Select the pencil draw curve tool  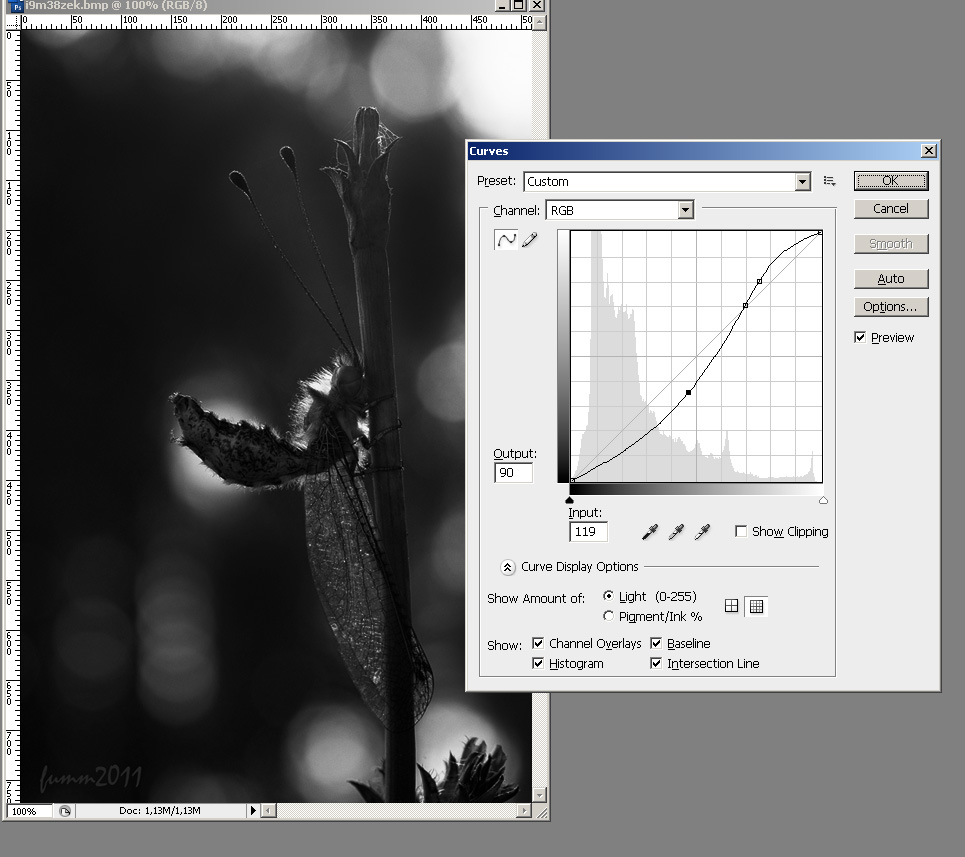coord(530,240)
